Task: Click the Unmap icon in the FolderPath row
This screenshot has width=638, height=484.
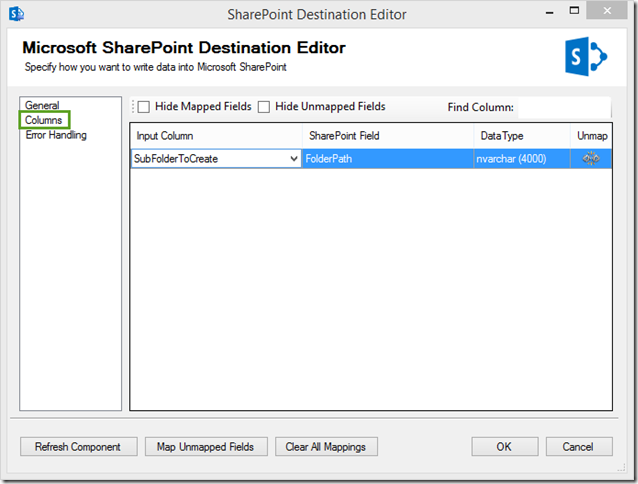Action: tap(591, 158)
